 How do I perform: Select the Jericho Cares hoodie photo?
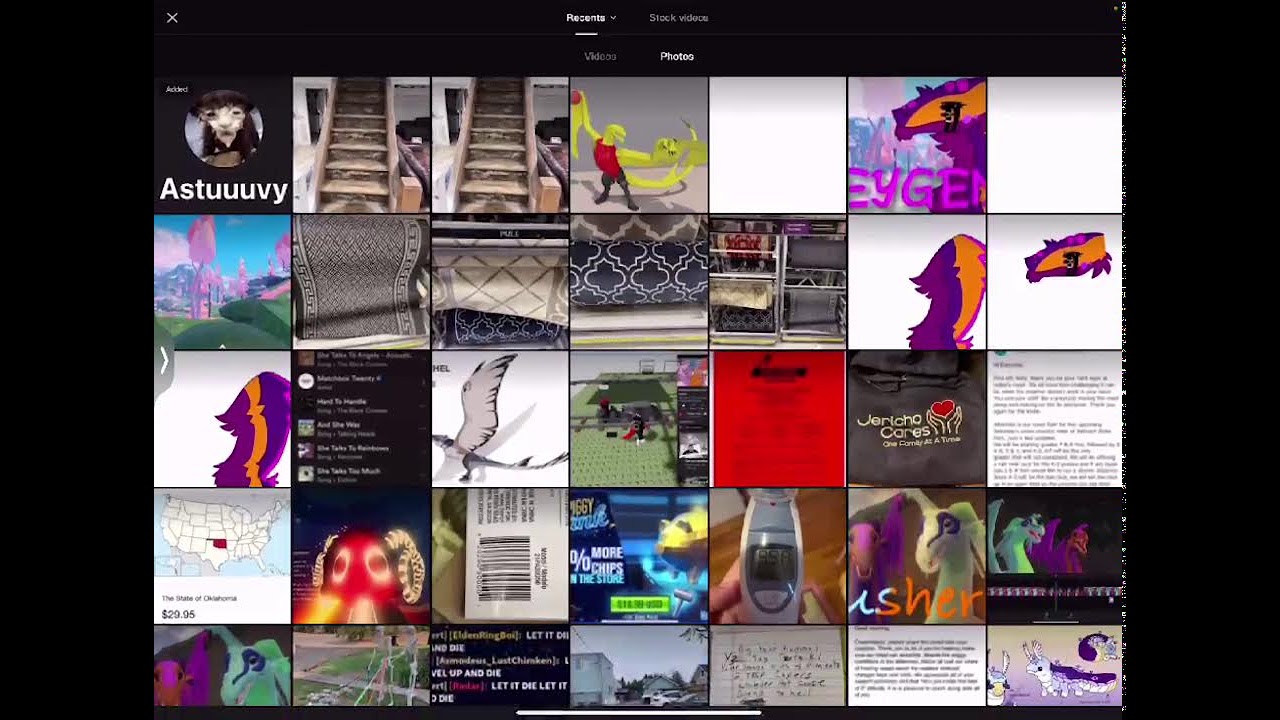pyautogui.click(x=916, y=419)
